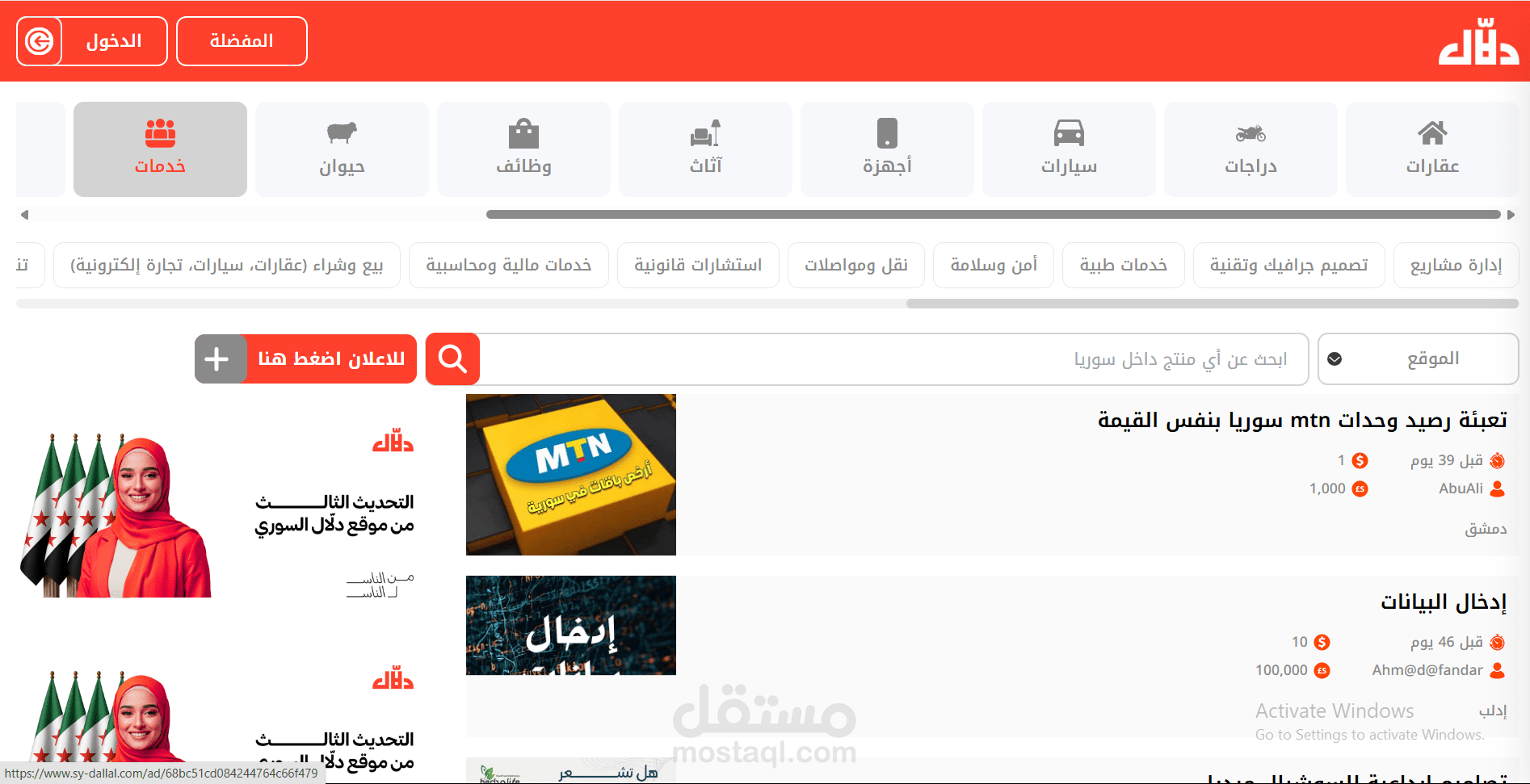The width and height of the screenshot is (1530, 784).
Task: Click the sheep animal icon
Action: point(342,132)
